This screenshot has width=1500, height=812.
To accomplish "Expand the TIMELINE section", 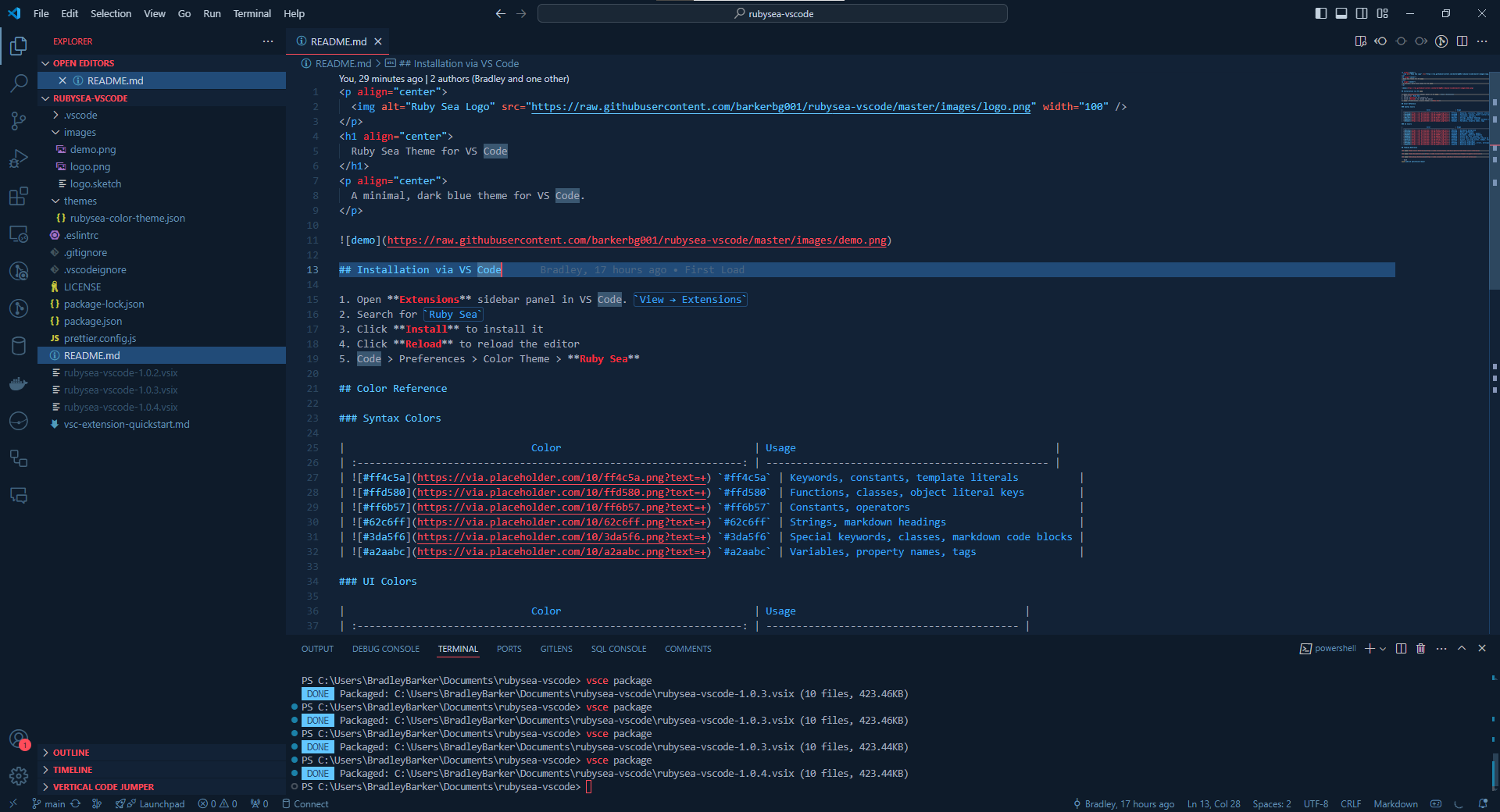I will pos(73,770).
